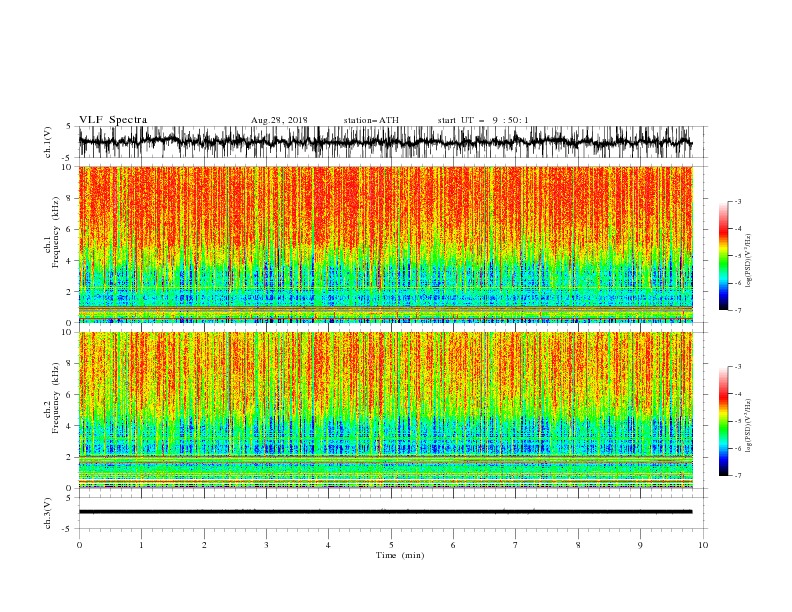Click the ch.2 colorbar label 'log(PSD)(V²/Hz)'

pos(749,425)
